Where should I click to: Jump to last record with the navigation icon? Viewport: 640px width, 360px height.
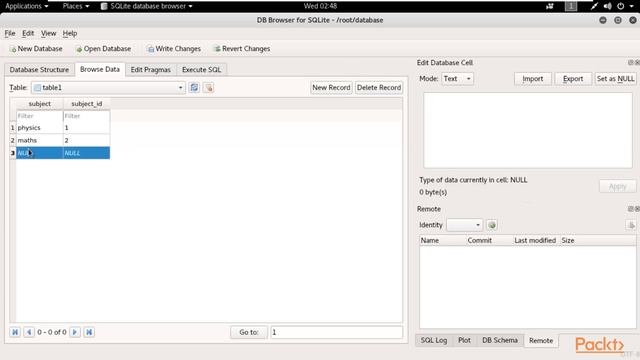click(x=89, y=332)
